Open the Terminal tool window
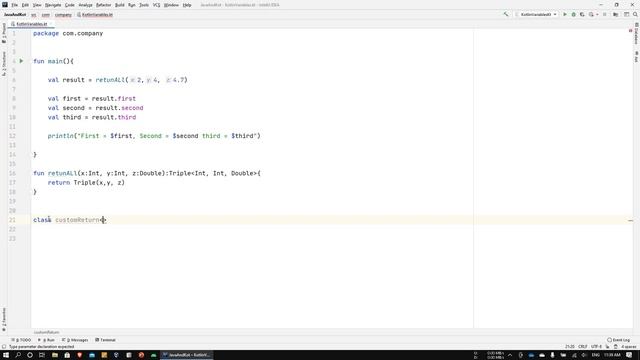Viewport: 640px width, 360px height. pyautogui.click(x=105, y=340)
